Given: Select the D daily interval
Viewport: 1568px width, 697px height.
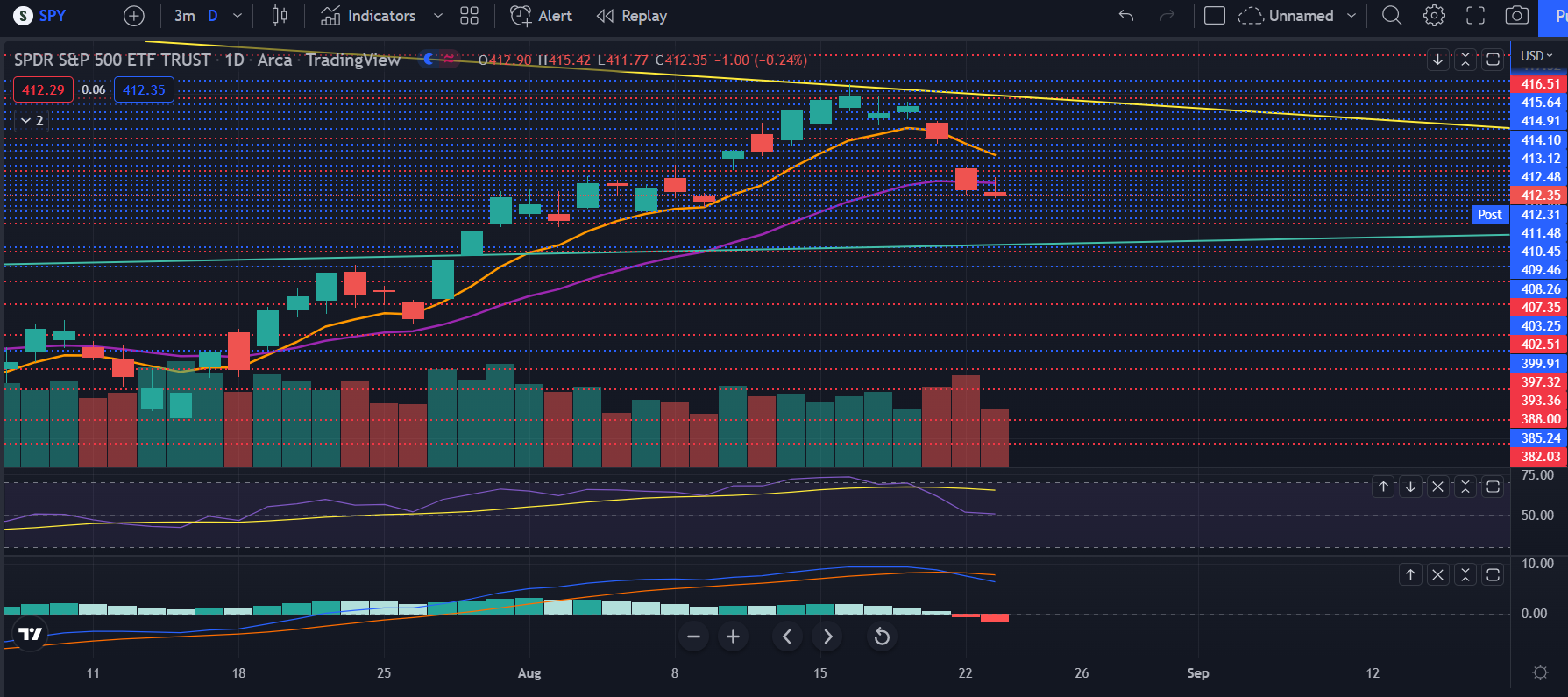Looking at the screenshot, I should (x=213, y=16).
